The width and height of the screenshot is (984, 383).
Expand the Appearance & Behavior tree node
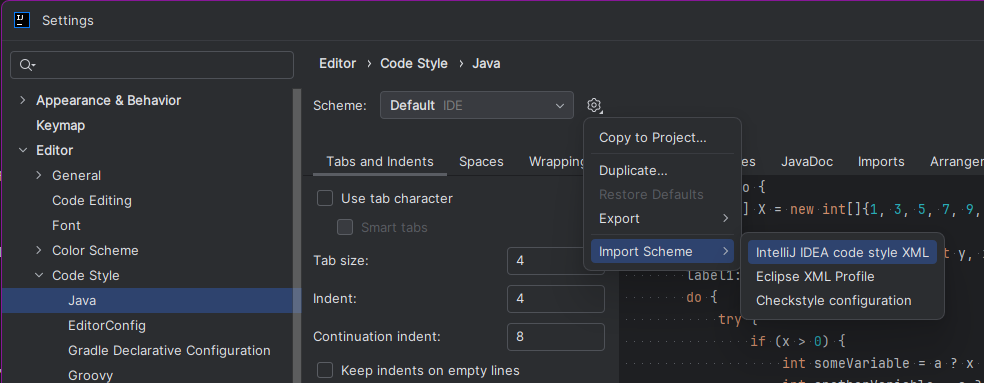(x=23, y=100)
